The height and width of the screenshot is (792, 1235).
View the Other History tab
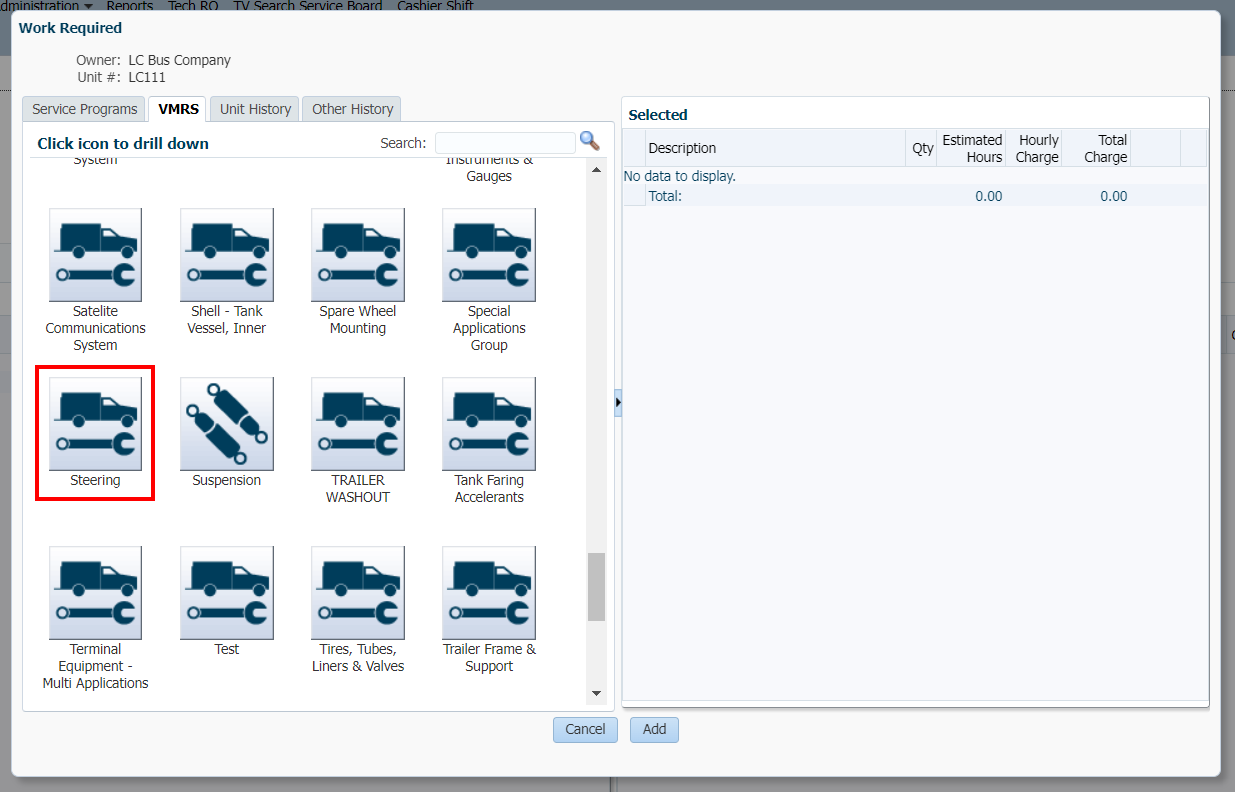pos(353,109)
